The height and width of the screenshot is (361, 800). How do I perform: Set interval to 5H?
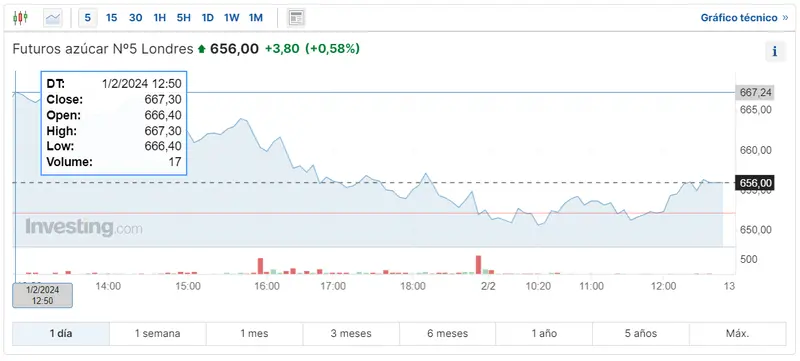[184, 18]
